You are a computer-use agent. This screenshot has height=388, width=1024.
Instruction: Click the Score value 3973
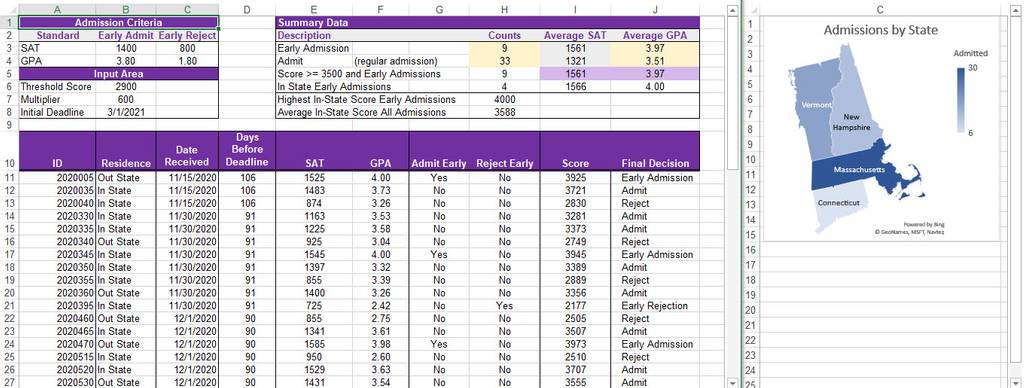pyautogui.click(x=575, y=344)
